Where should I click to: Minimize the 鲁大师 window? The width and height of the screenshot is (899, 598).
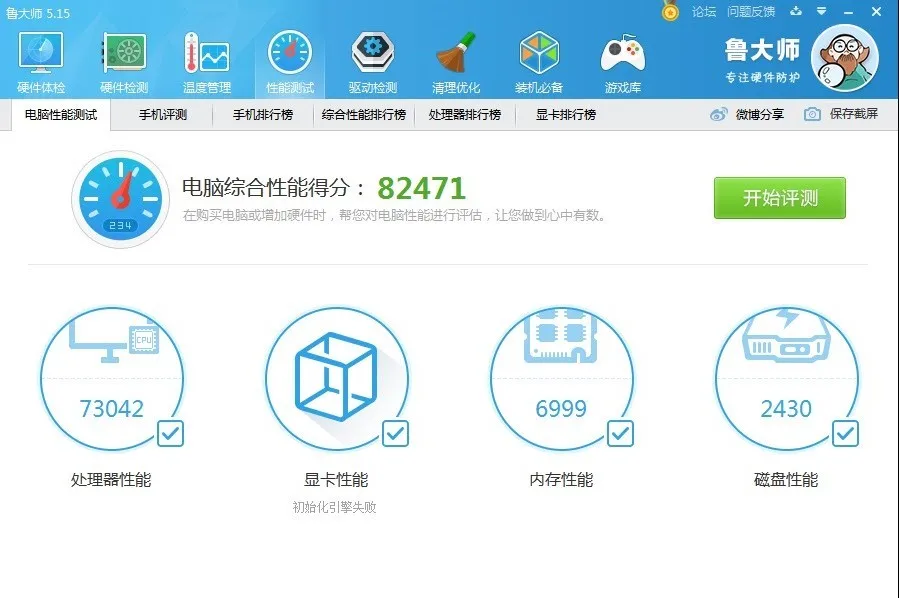(849, 12)
